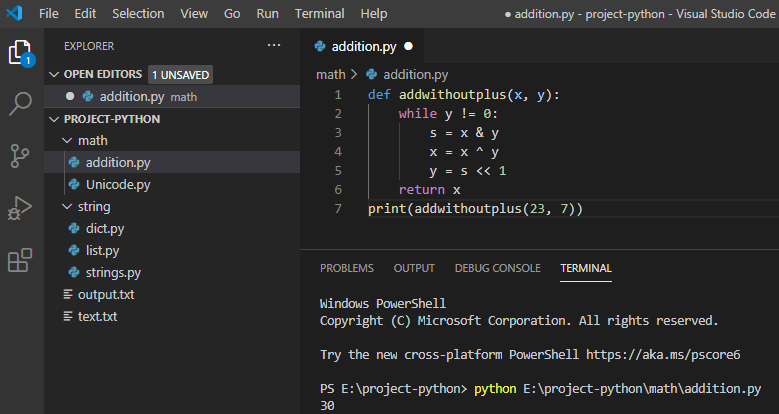The height and width of the screenshot is (414, 779).
Task: Open the View menu
Action: pyautogui.click(x=194, y=13)
